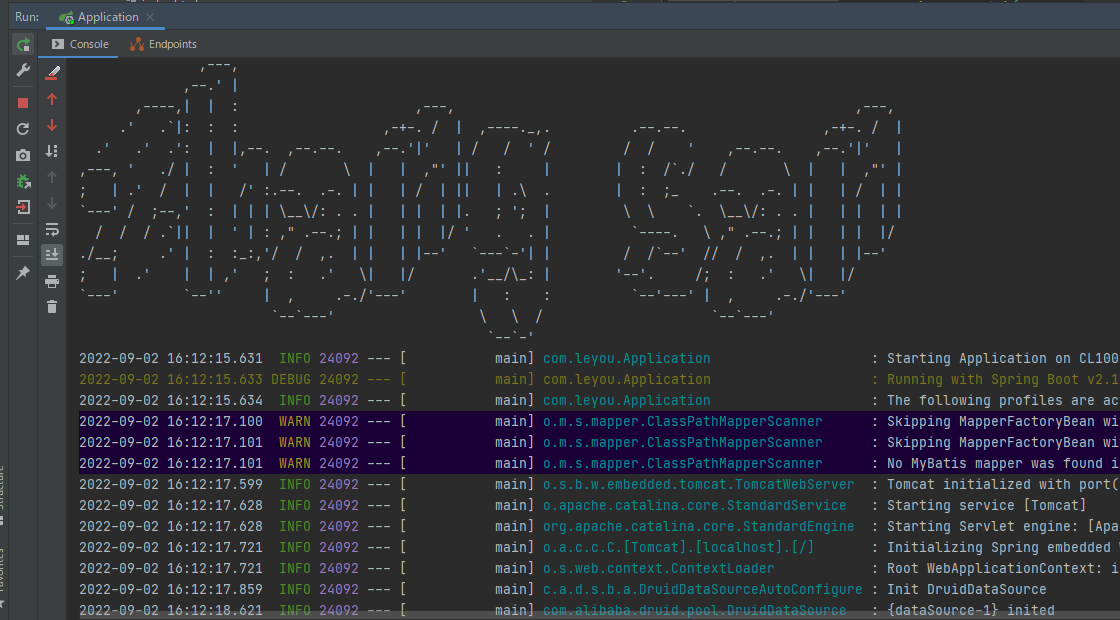Restore the Run window layout
The height and width of the screenshot is (620, 1120).
point(22,240)
